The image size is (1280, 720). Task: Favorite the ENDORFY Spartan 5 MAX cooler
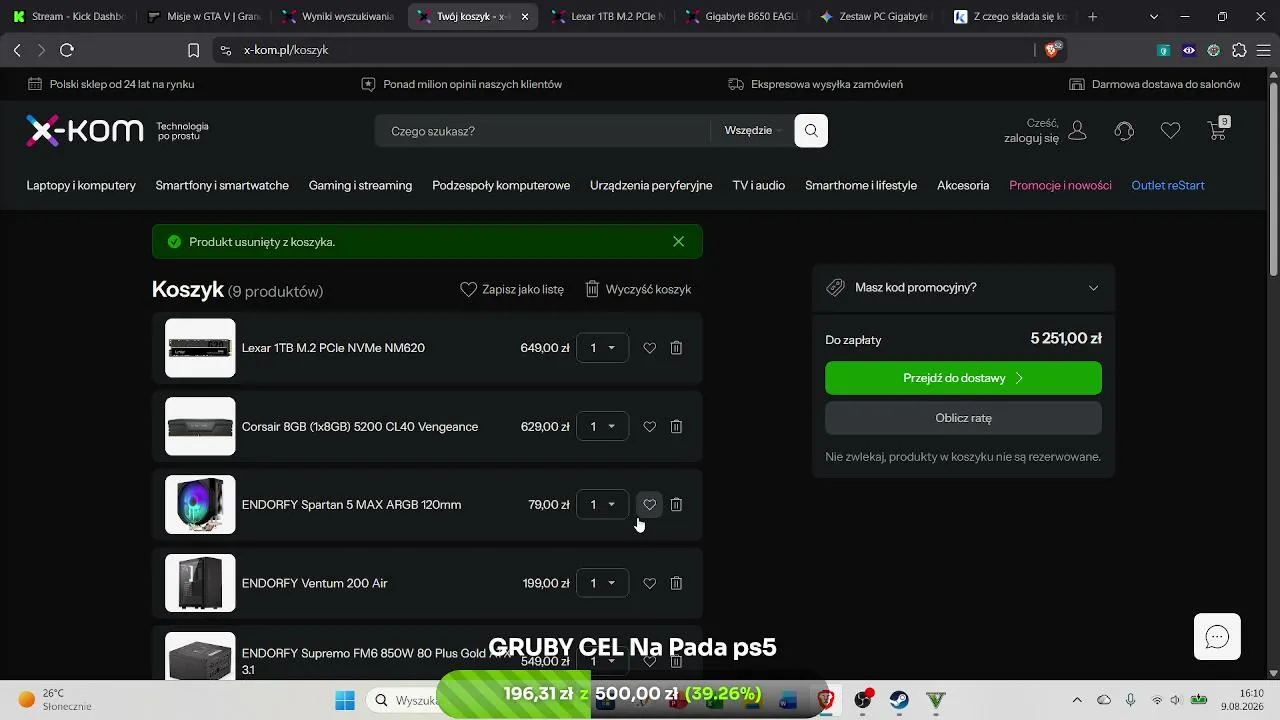tap(650, 505)
